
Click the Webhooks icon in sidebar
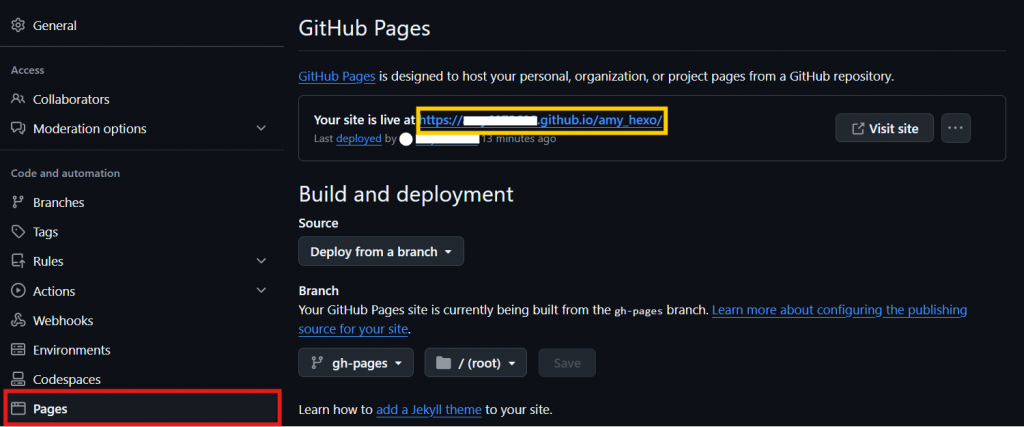click(18, 321)
